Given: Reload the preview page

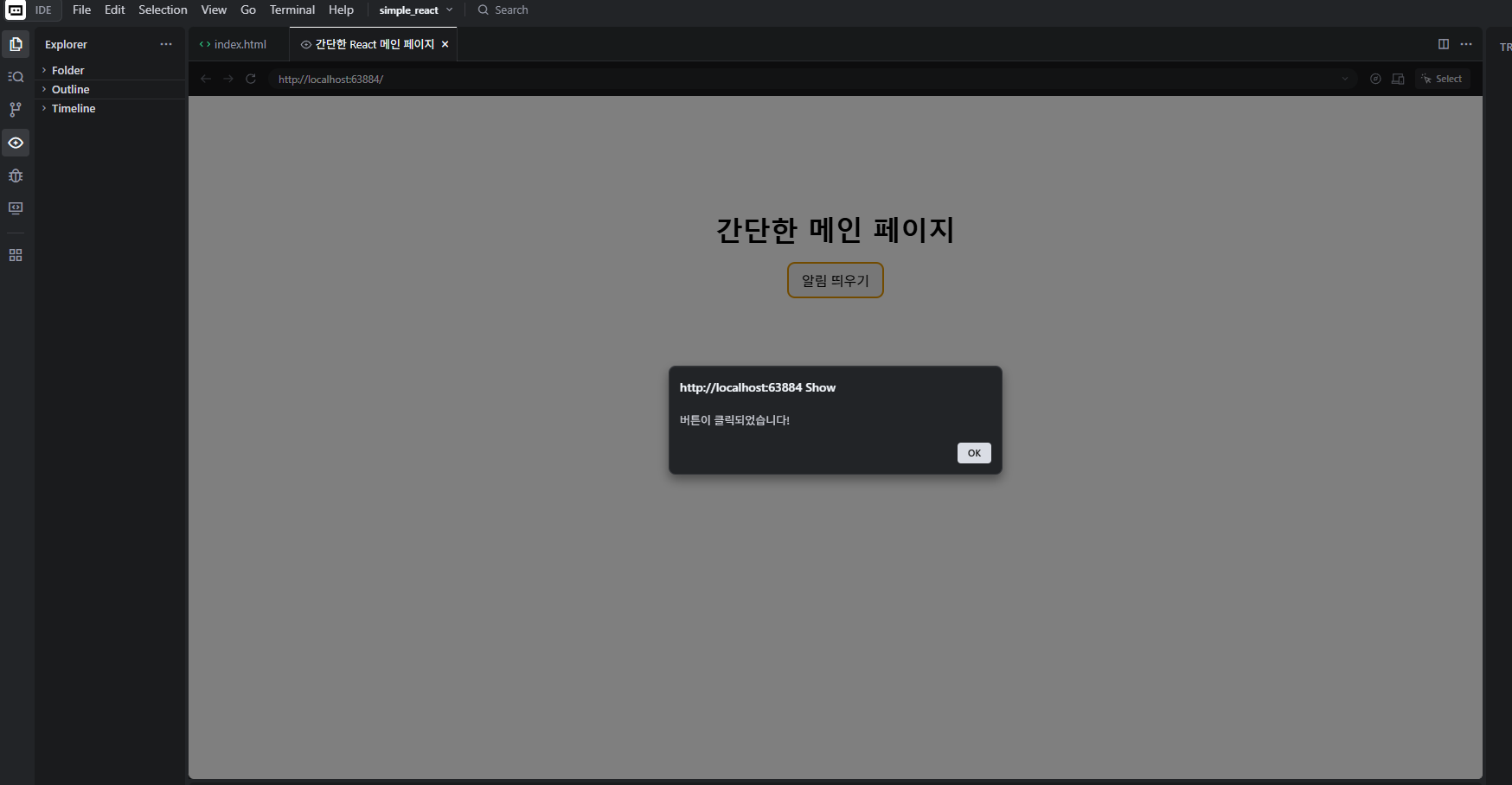Looking at the screenshot, I should tap(251, 79).
